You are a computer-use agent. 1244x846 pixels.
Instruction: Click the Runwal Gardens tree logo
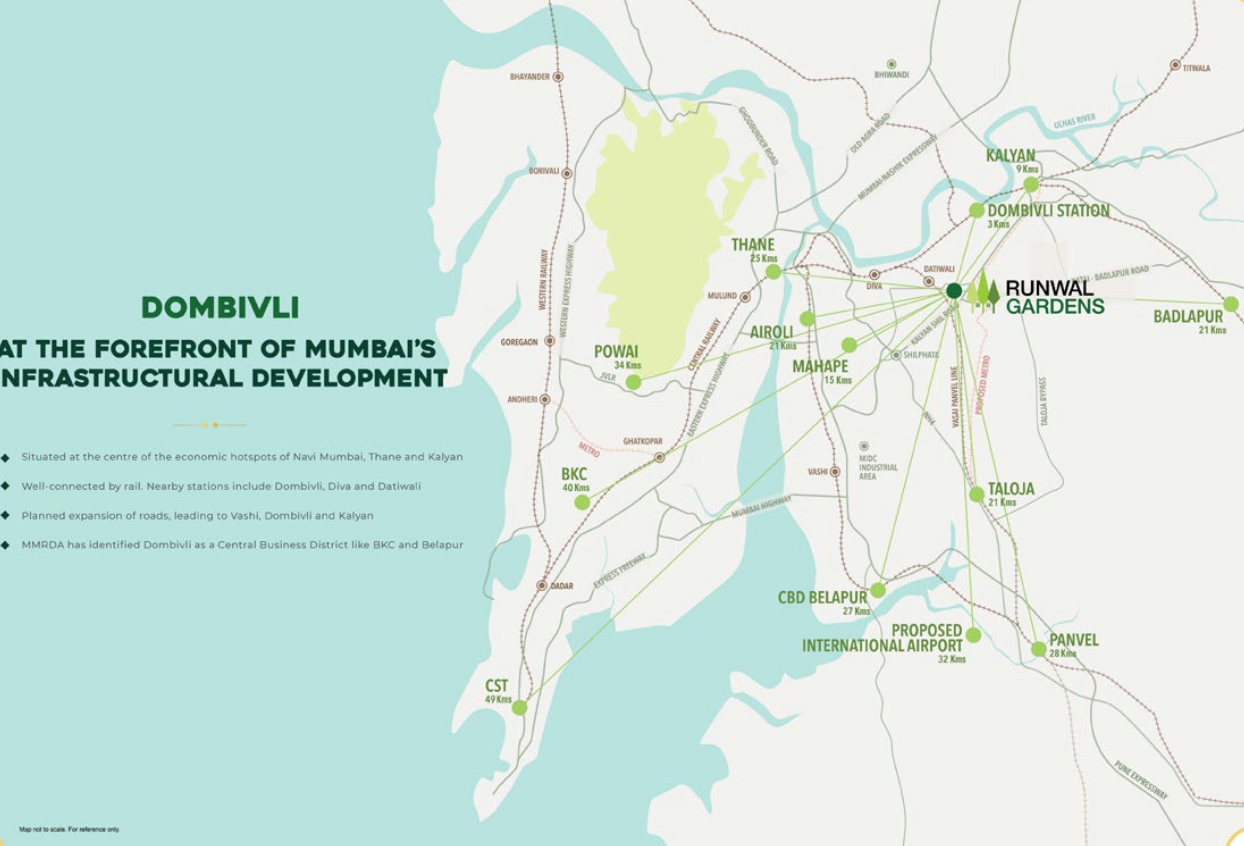(983, 291)
